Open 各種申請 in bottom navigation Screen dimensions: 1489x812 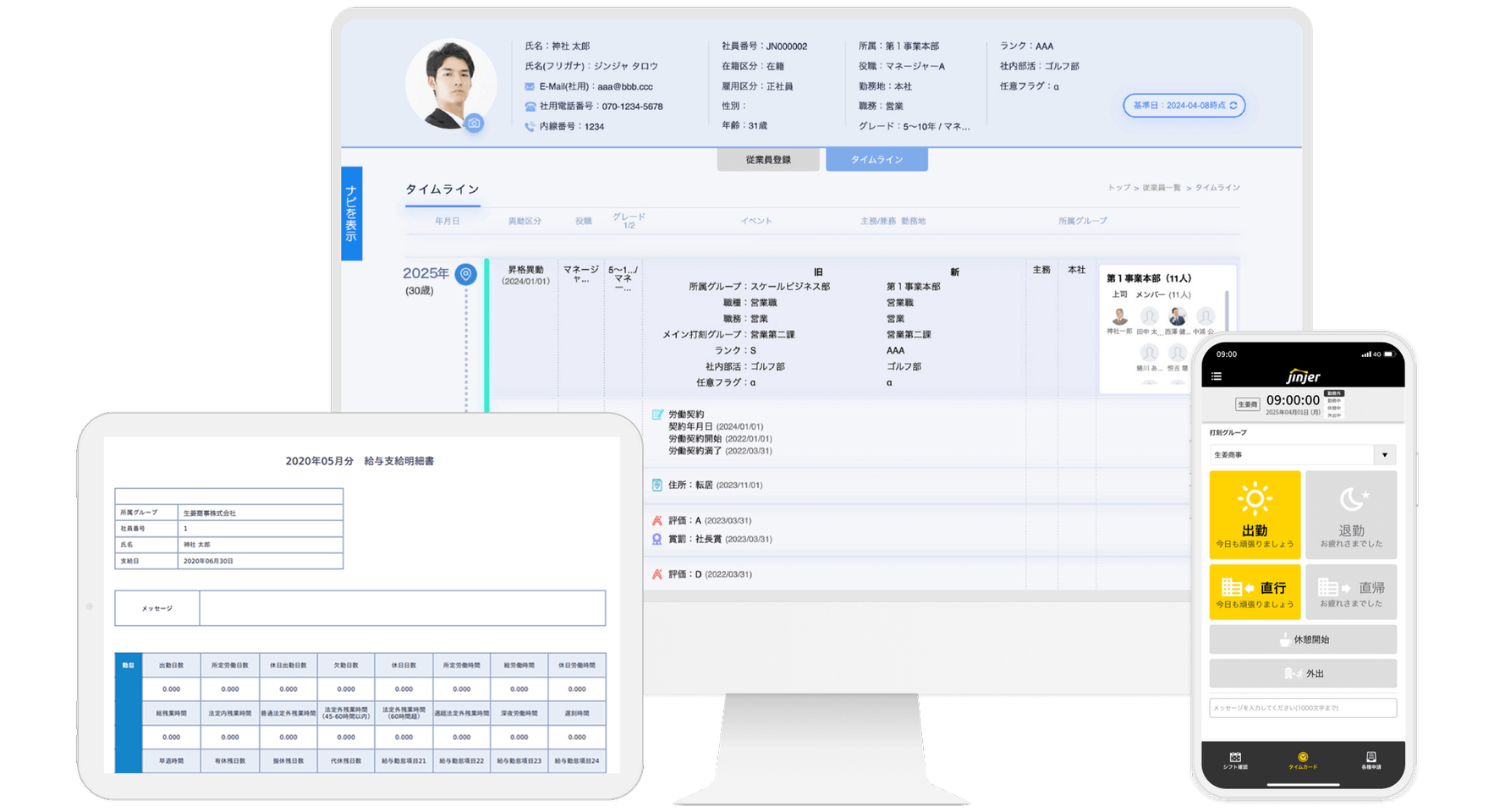(x=1371, y=760)
